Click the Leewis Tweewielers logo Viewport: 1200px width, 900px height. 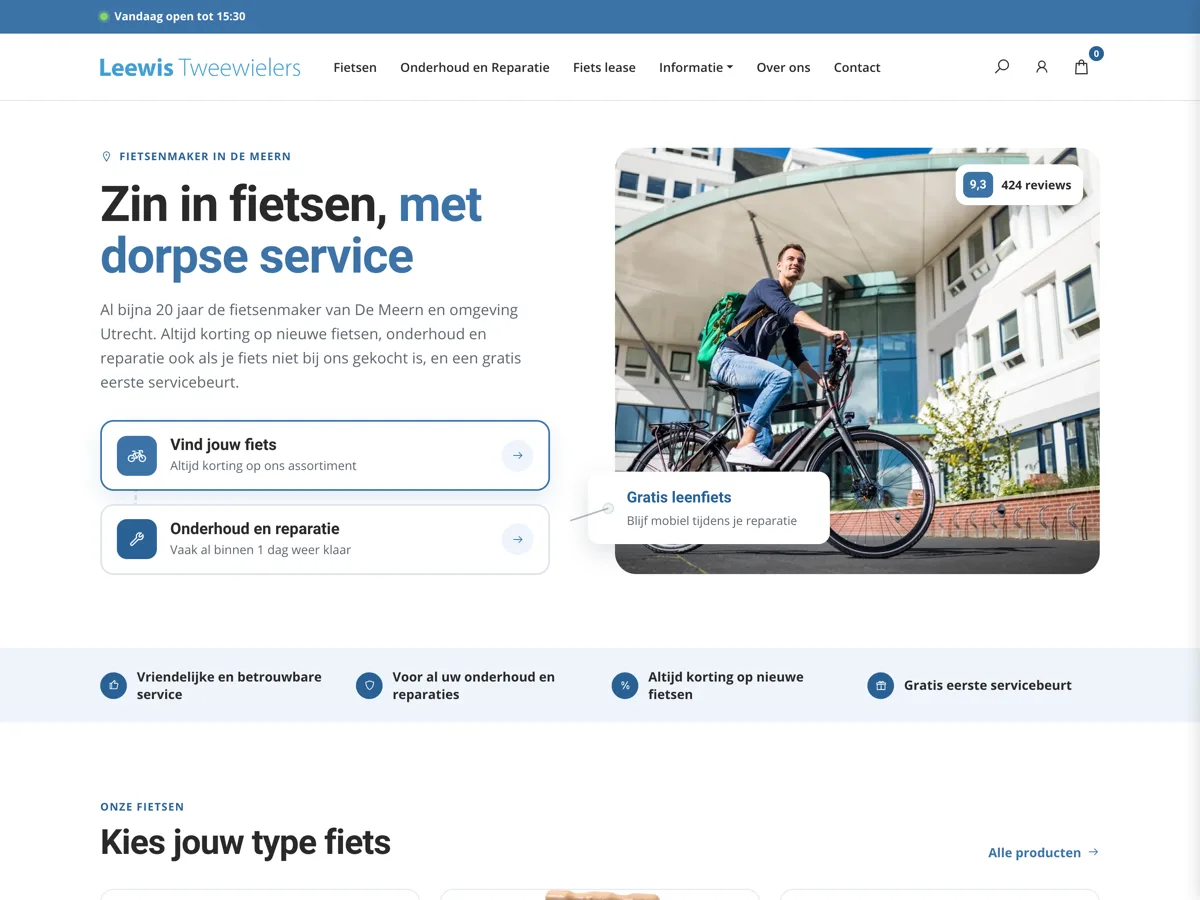point(200,67)
